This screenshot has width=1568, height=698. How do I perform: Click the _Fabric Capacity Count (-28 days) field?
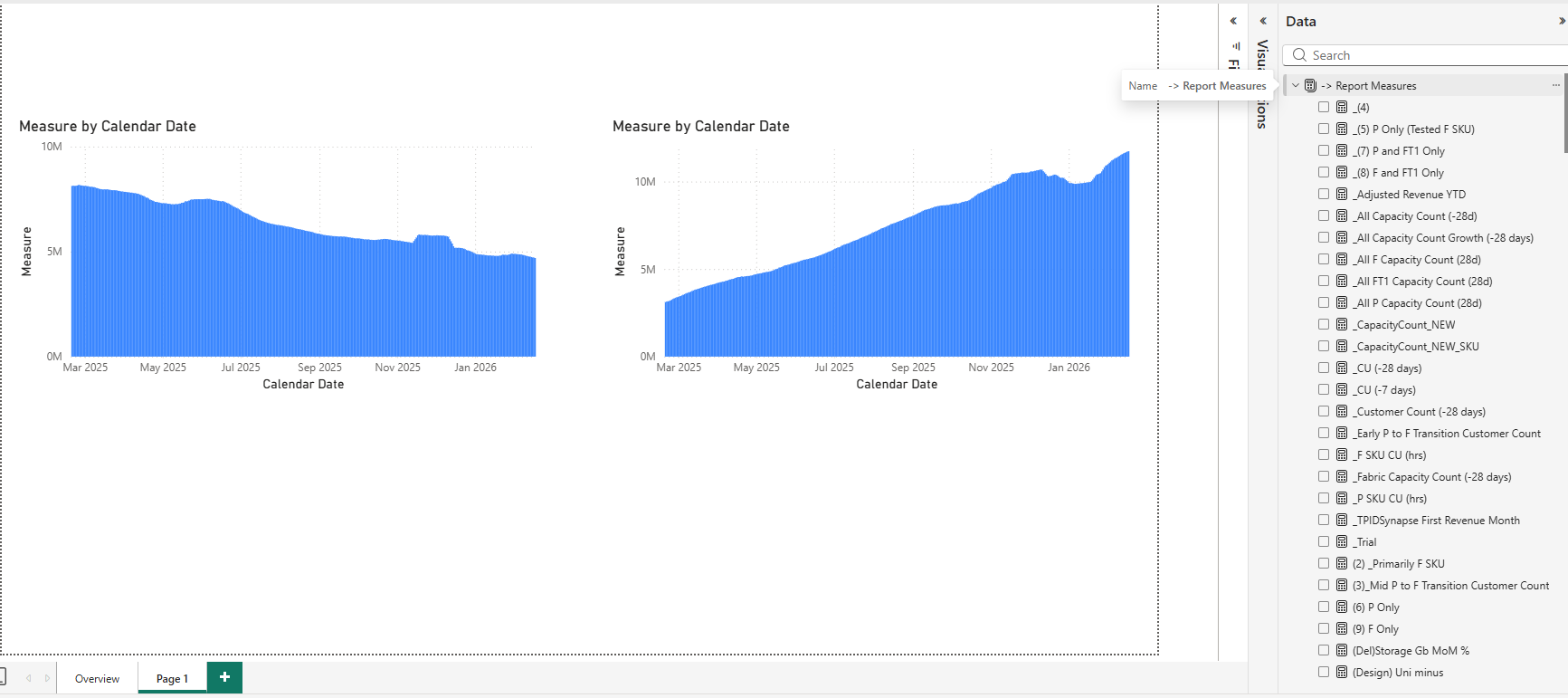pyautogui.click(x=1432, y=476)
